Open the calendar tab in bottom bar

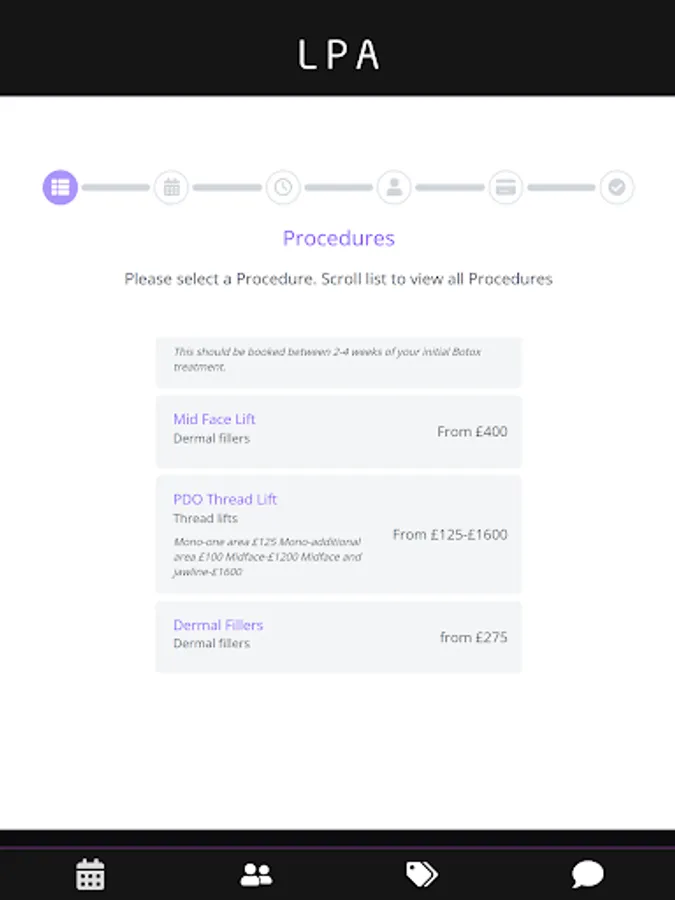point(90,874)
